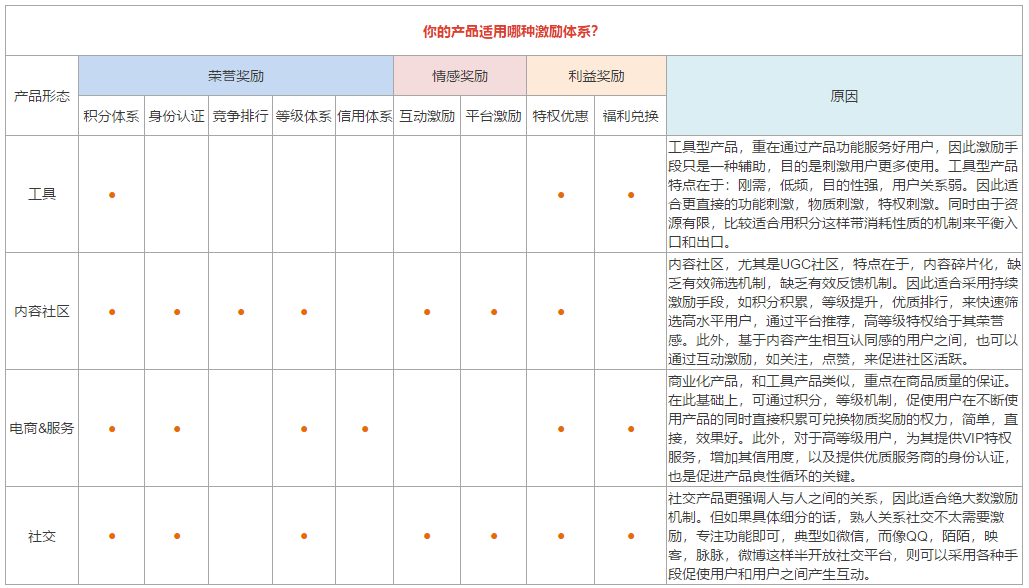This screenshot has height=588, width=1029.
Task: Click the 社交产品 reason paragraph
Action: point(844,536)
